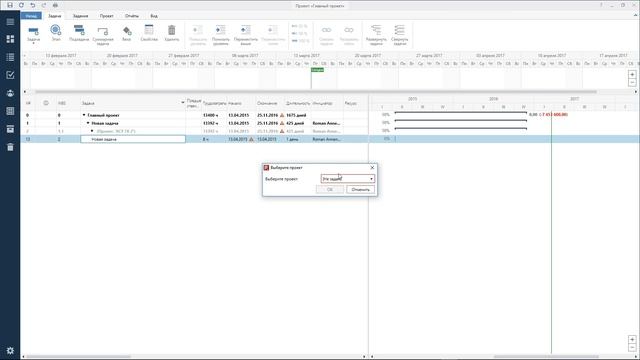Screen dimensions: 640x360
Task: Collapse the Главный проект tree row
Action: [84, 115]
